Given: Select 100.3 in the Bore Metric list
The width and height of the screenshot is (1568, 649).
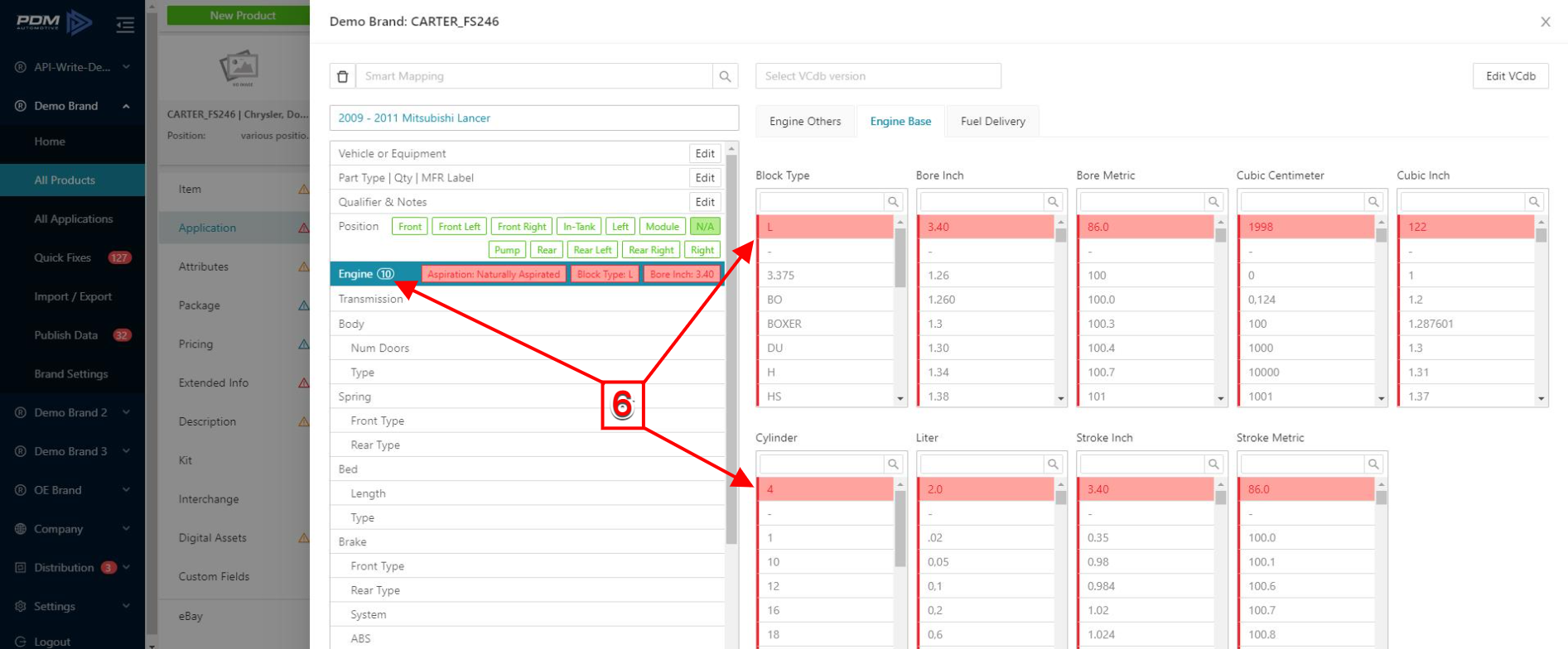Looking at the screenshot, I should pyautogui.click(x=1146, y=324).
